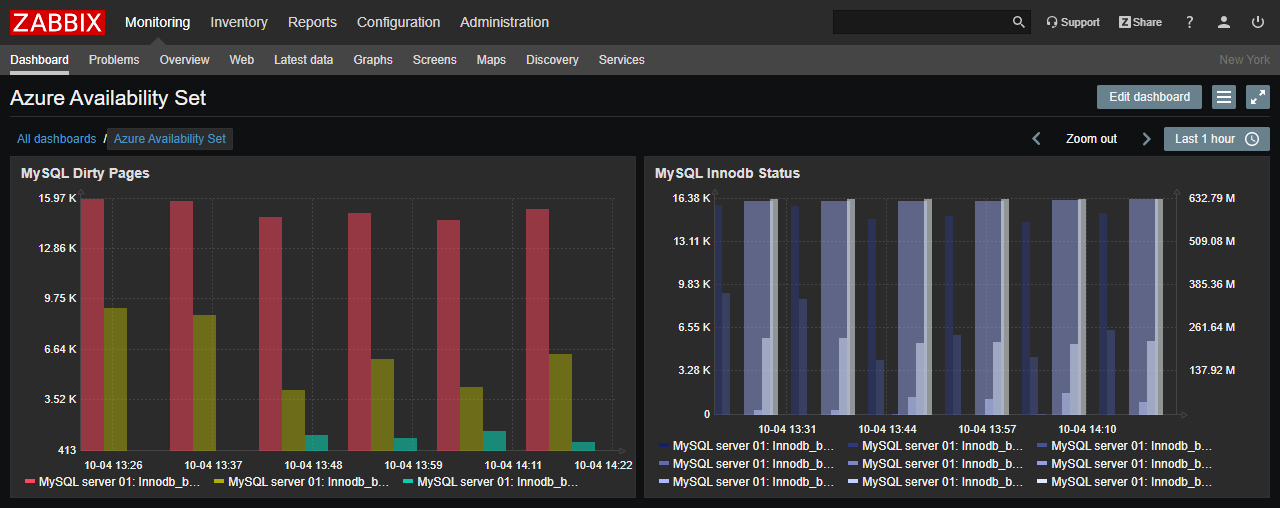This screenshot has height=508, width=1280.
Task: Click the search magnifier icon
Action: tap(1019, 22)
